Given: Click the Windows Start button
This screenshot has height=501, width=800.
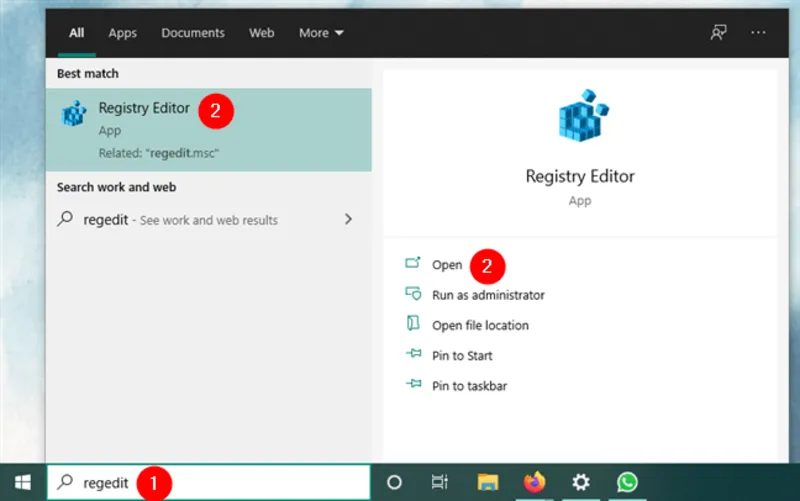Looking at the screenshot, I should pos(22,481).
